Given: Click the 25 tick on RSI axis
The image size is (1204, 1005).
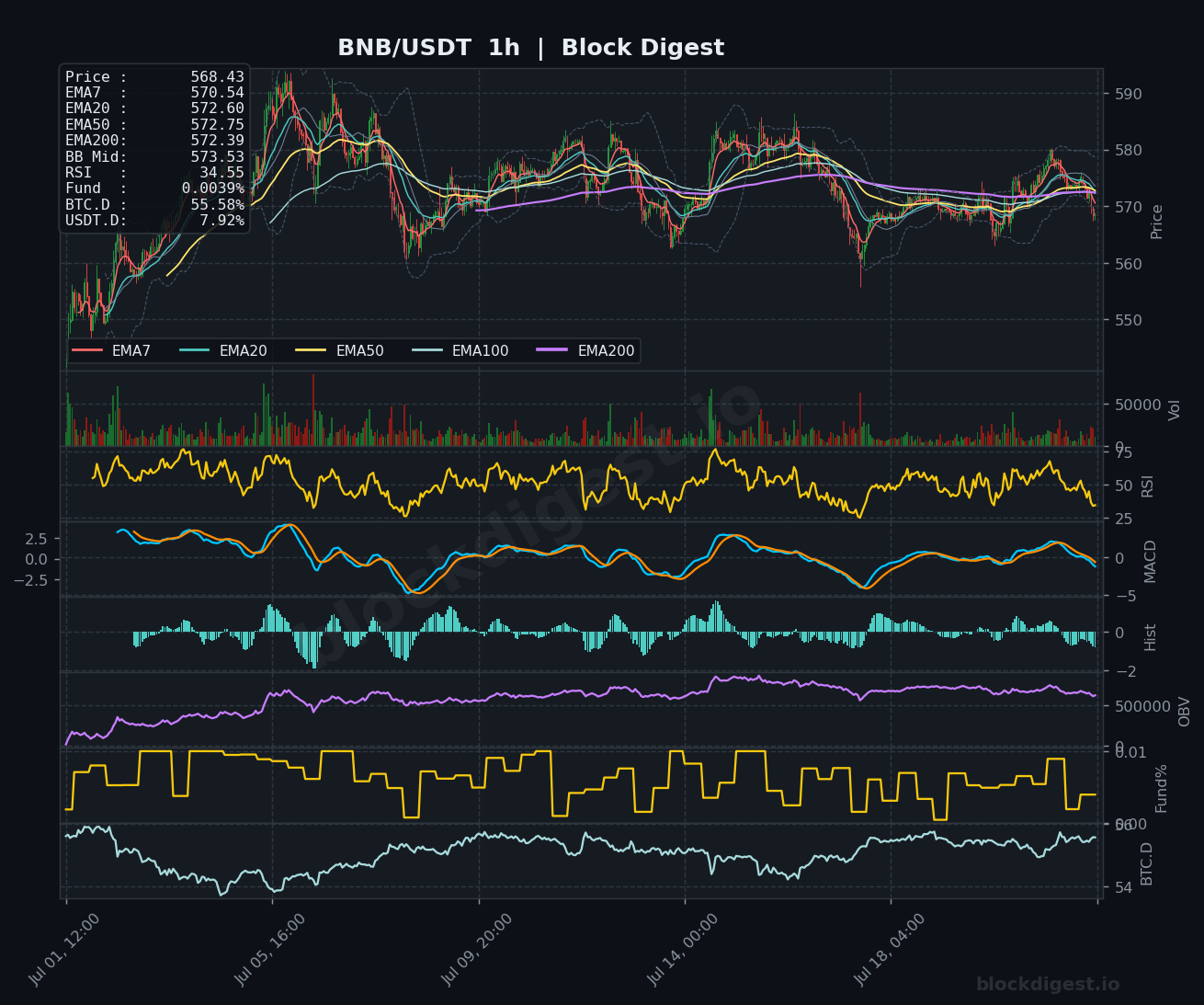Looking at the screenshot, I should coord(1122,520).
